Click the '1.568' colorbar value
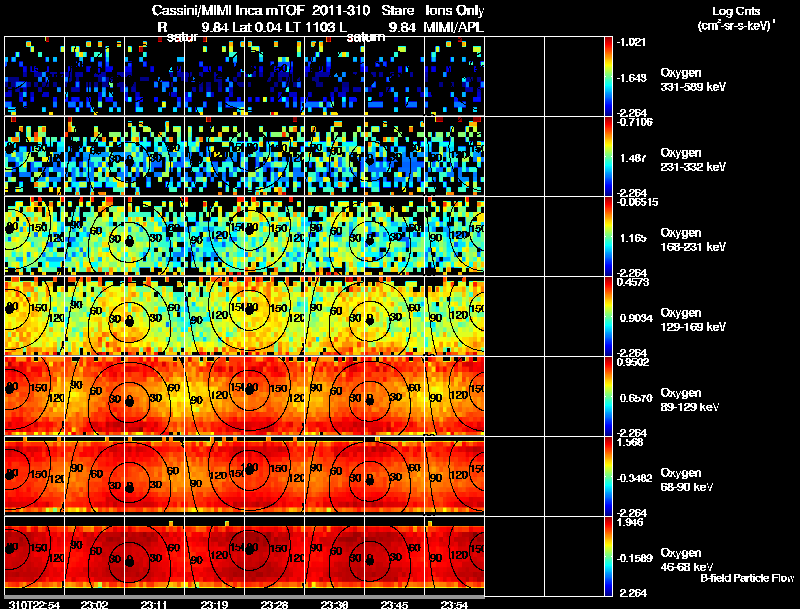The width and height of the screenshot is (800, 609). coord(630,442)
